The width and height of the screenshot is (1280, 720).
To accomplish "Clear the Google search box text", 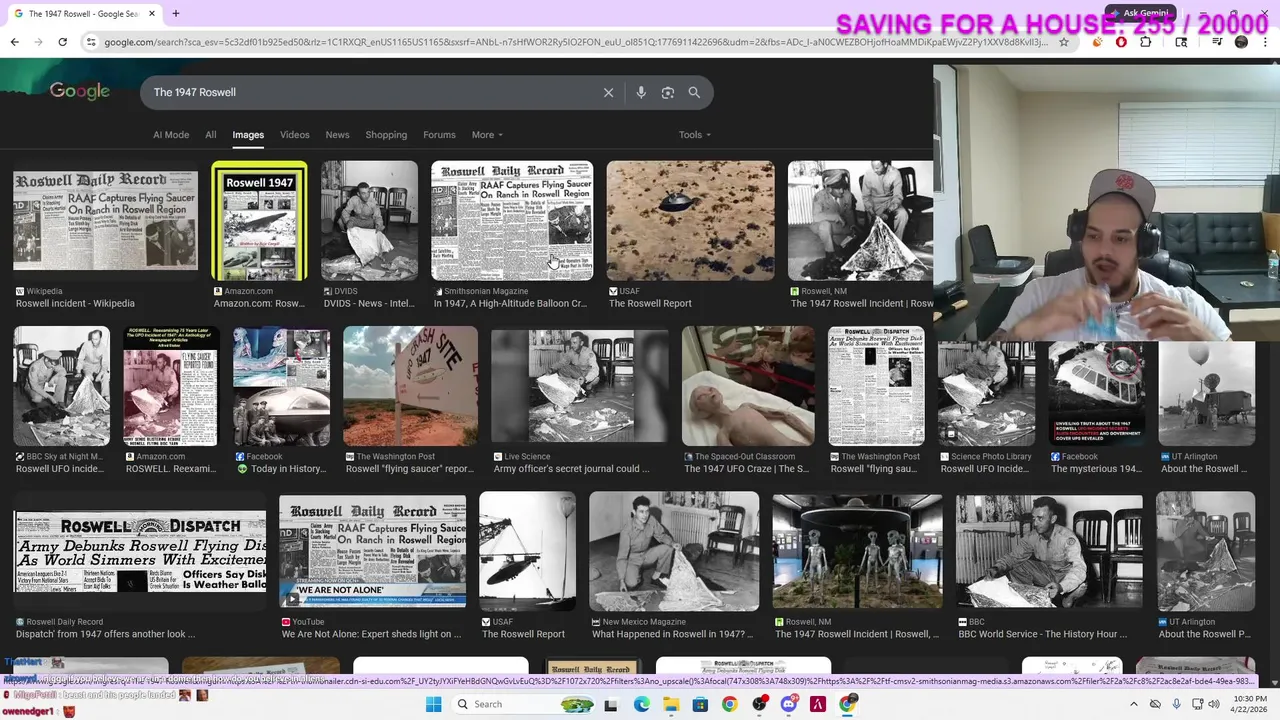I will pyautogui.click(x=608, y=92).
